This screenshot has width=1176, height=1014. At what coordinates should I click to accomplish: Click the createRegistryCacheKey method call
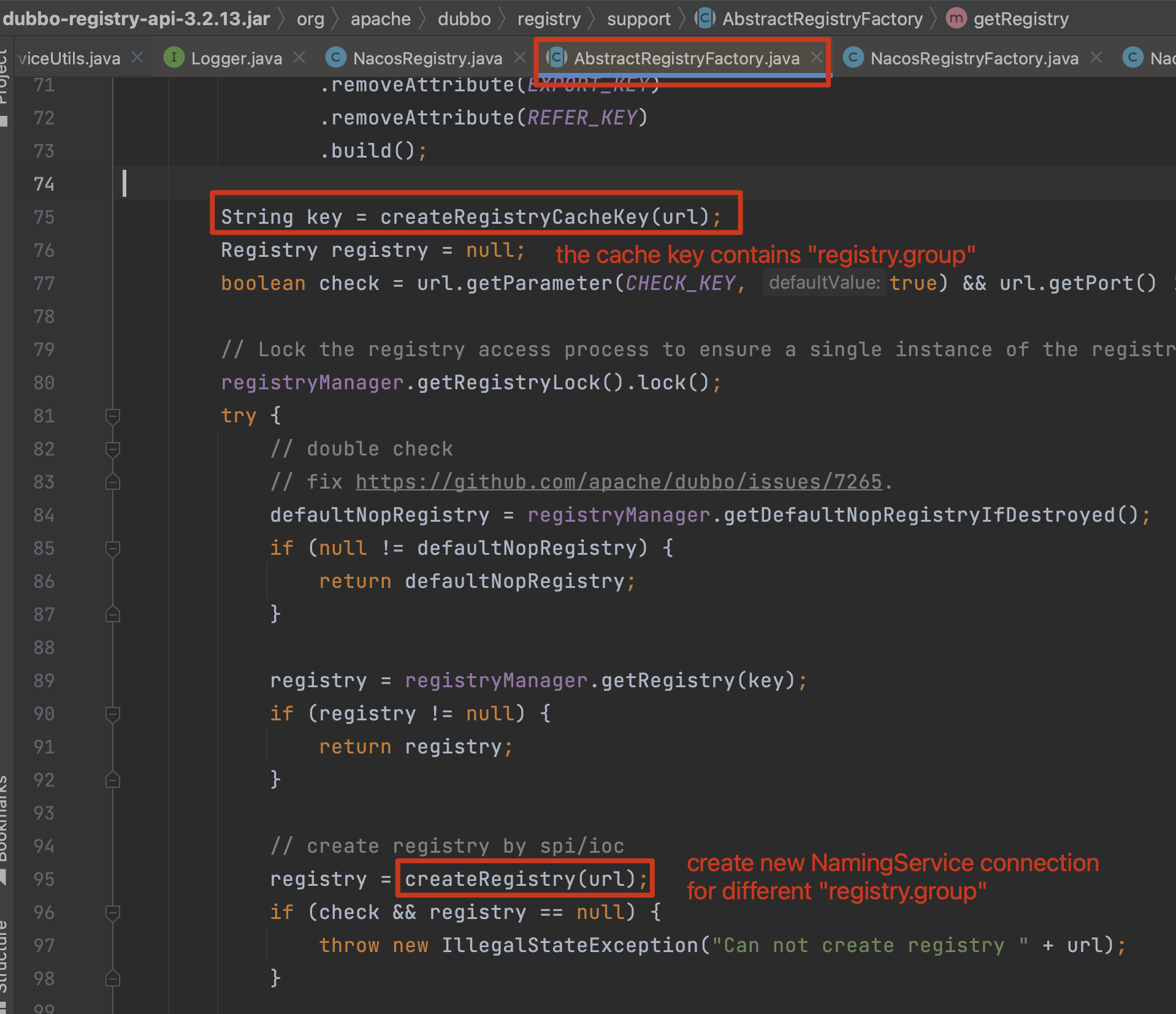[x=514, y=217]
